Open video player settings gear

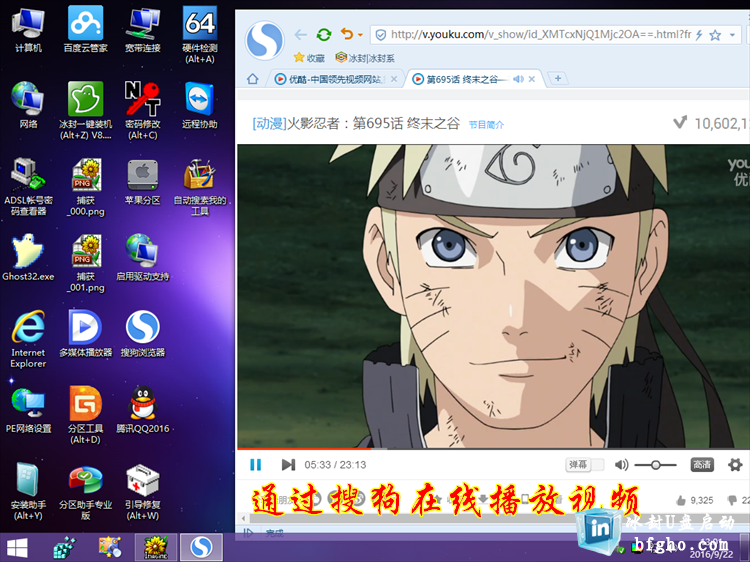click(735, 464)
